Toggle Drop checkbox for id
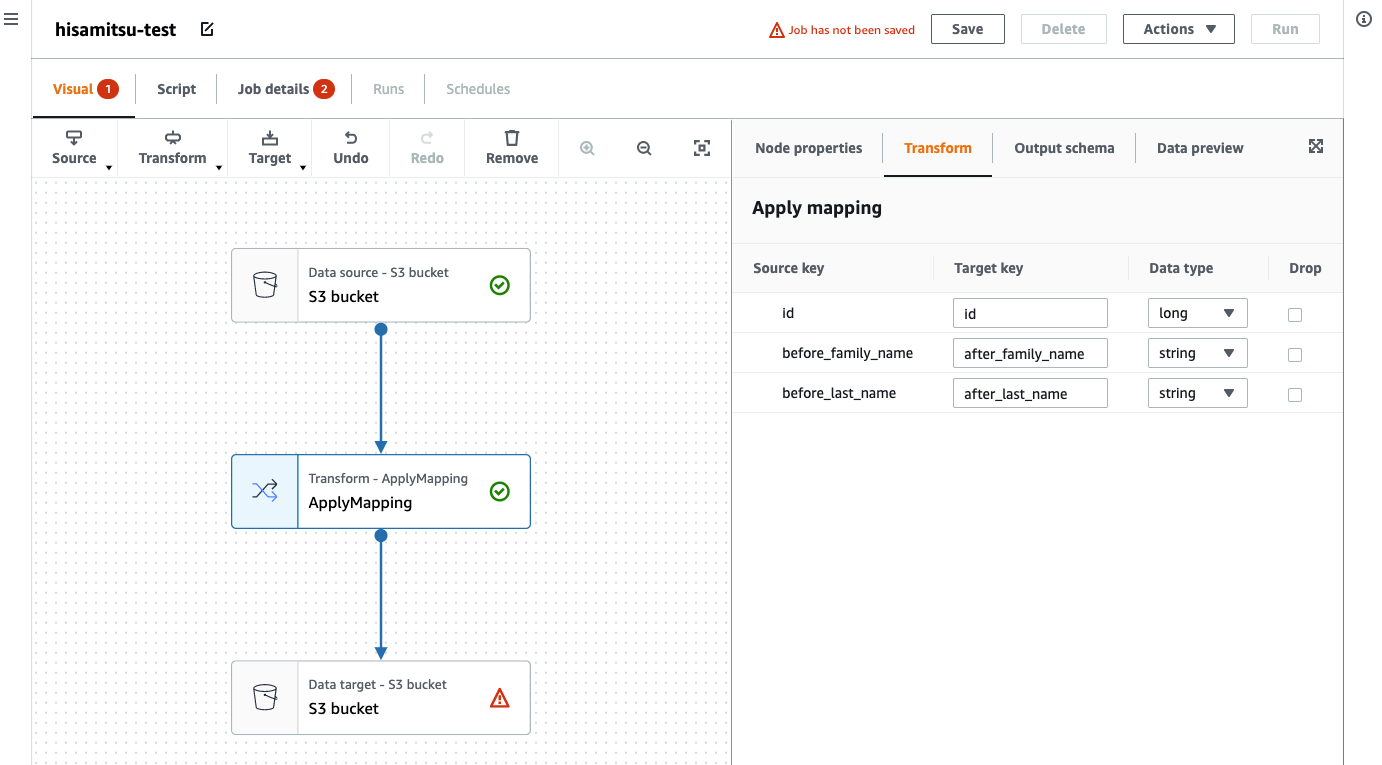 [x=1295, y=315]
